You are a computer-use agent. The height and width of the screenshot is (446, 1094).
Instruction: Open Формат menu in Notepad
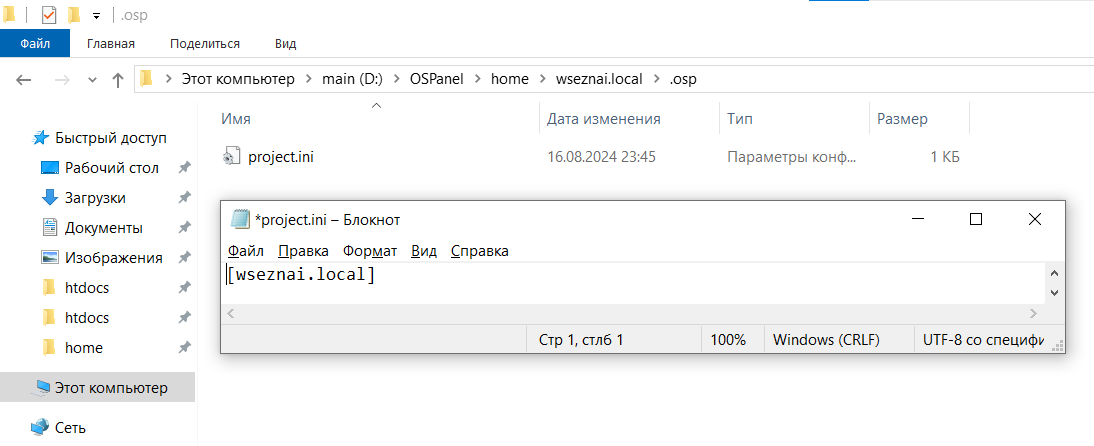(370, 251)
